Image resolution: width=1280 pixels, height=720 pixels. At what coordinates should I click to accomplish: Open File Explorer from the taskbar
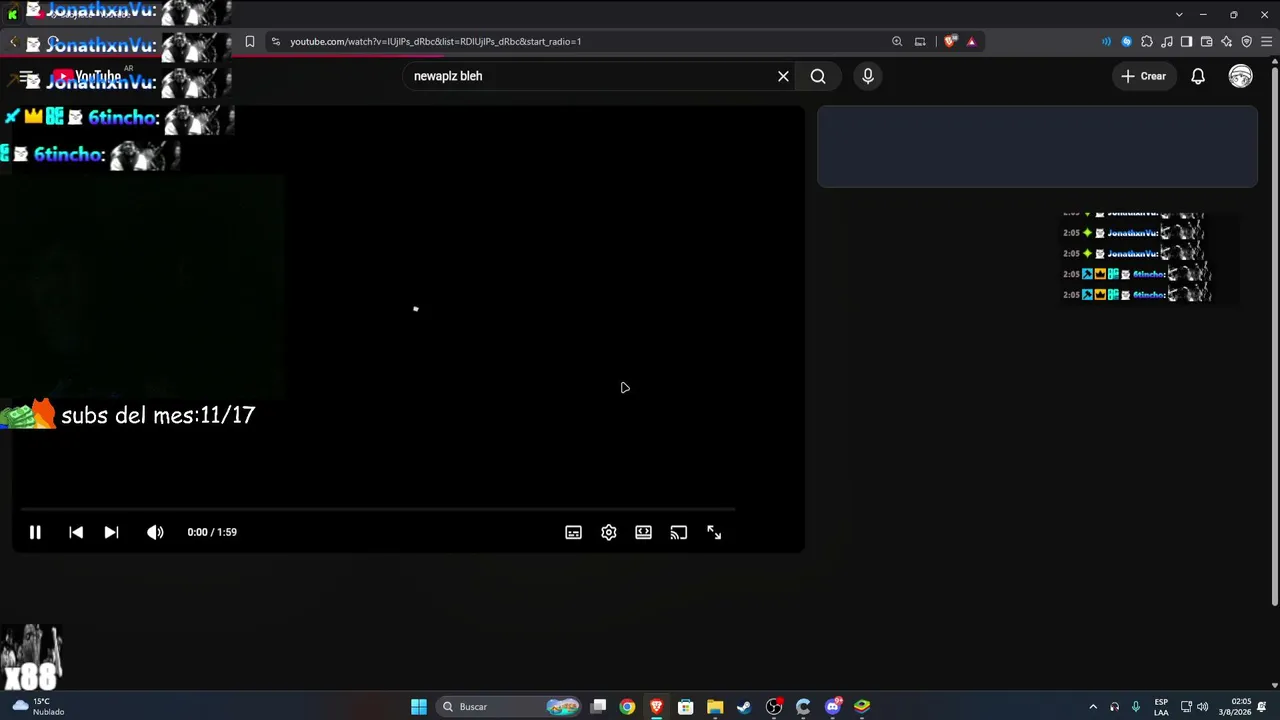715,707
